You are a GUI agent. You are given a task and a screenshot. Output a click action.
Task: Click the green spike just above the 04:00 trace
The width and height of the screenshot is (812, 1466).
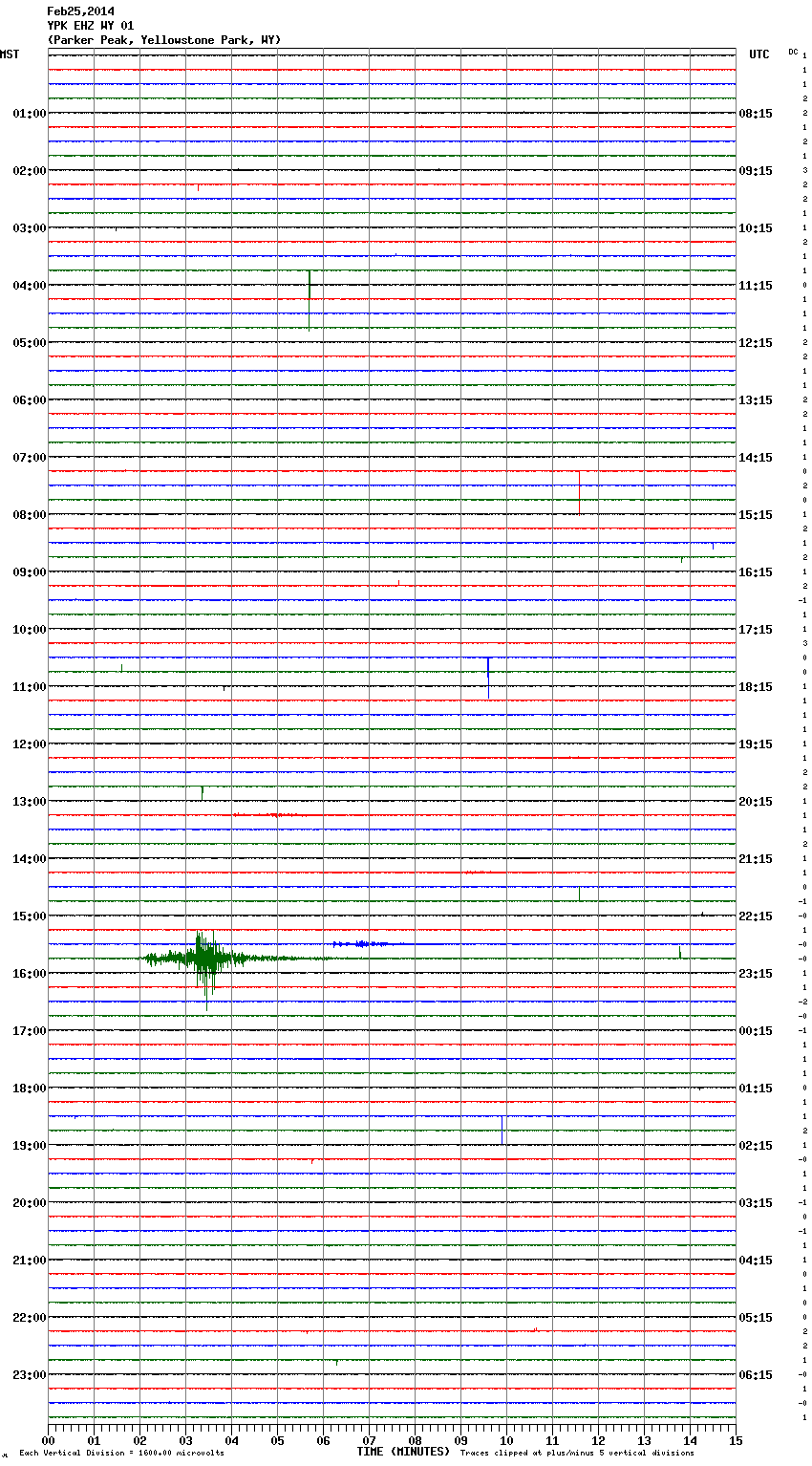point(309,299)
